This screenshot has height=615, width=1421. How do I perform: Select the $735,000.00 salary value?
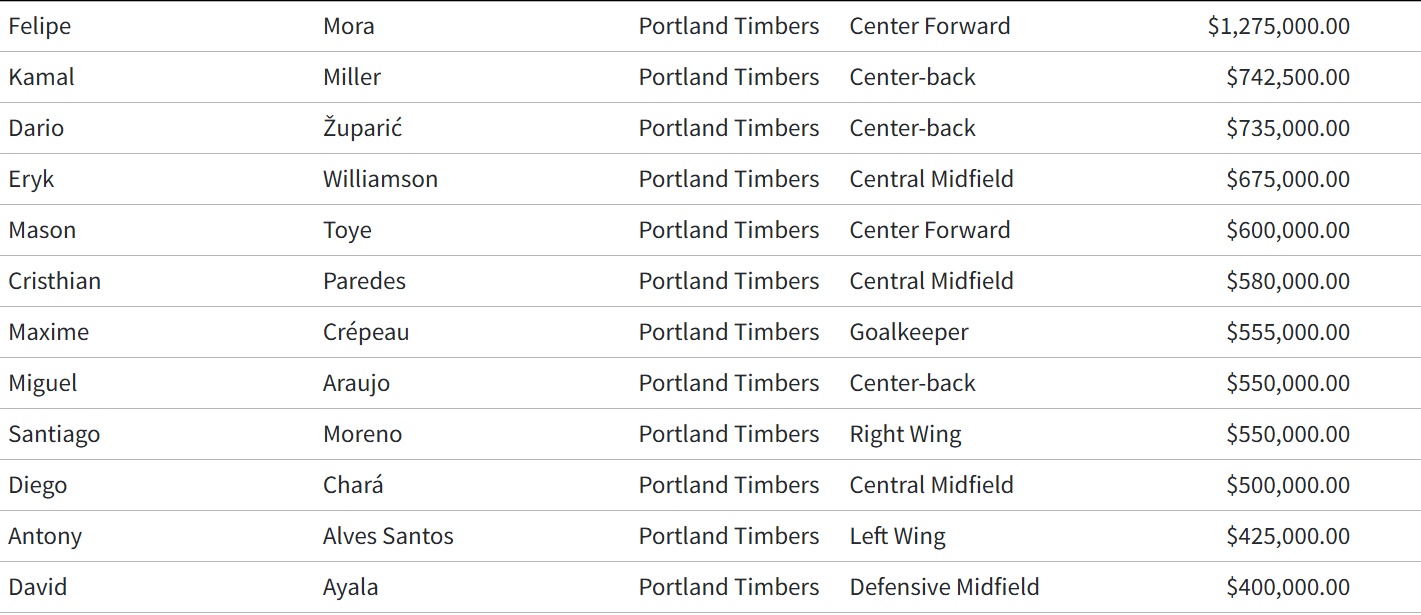(x=1288, y=128)
